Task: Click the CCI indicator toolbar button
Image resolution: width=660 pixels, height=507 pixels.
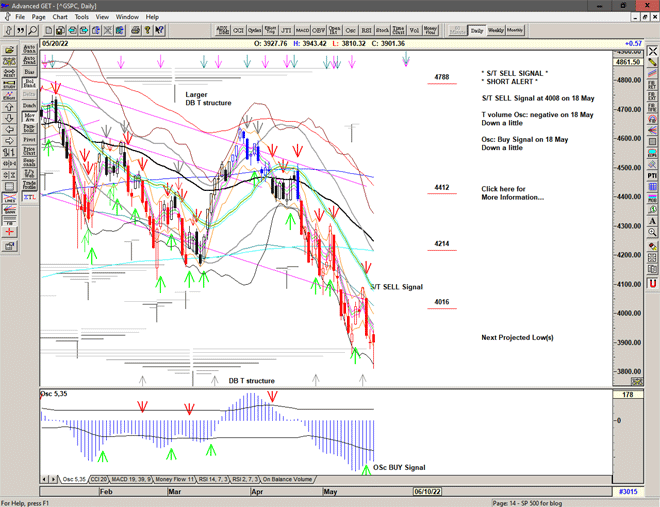Action: [x=239, y=31]
